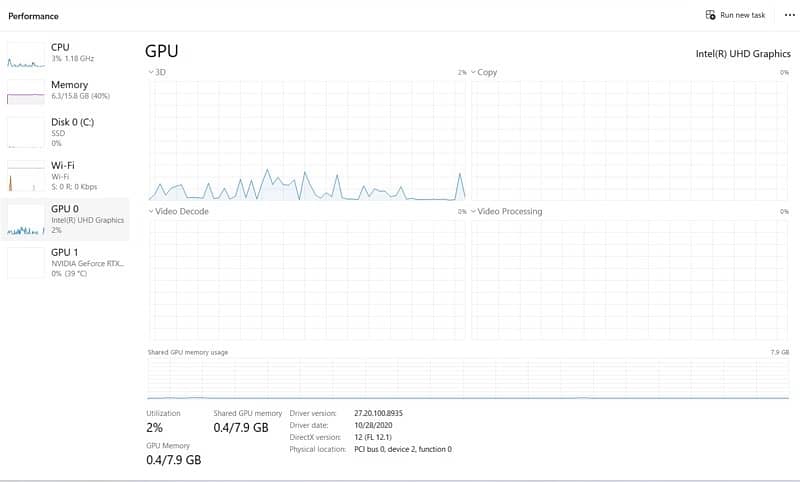Click the 3D utilization graph area
Screen dimensions: 800x482
[x=308, y=140]
